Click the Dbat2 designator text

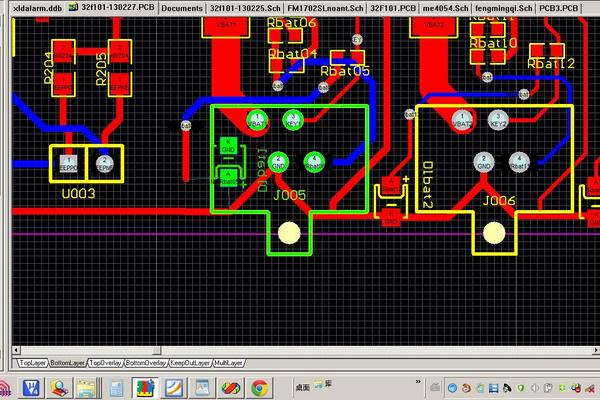pos(428,184)
